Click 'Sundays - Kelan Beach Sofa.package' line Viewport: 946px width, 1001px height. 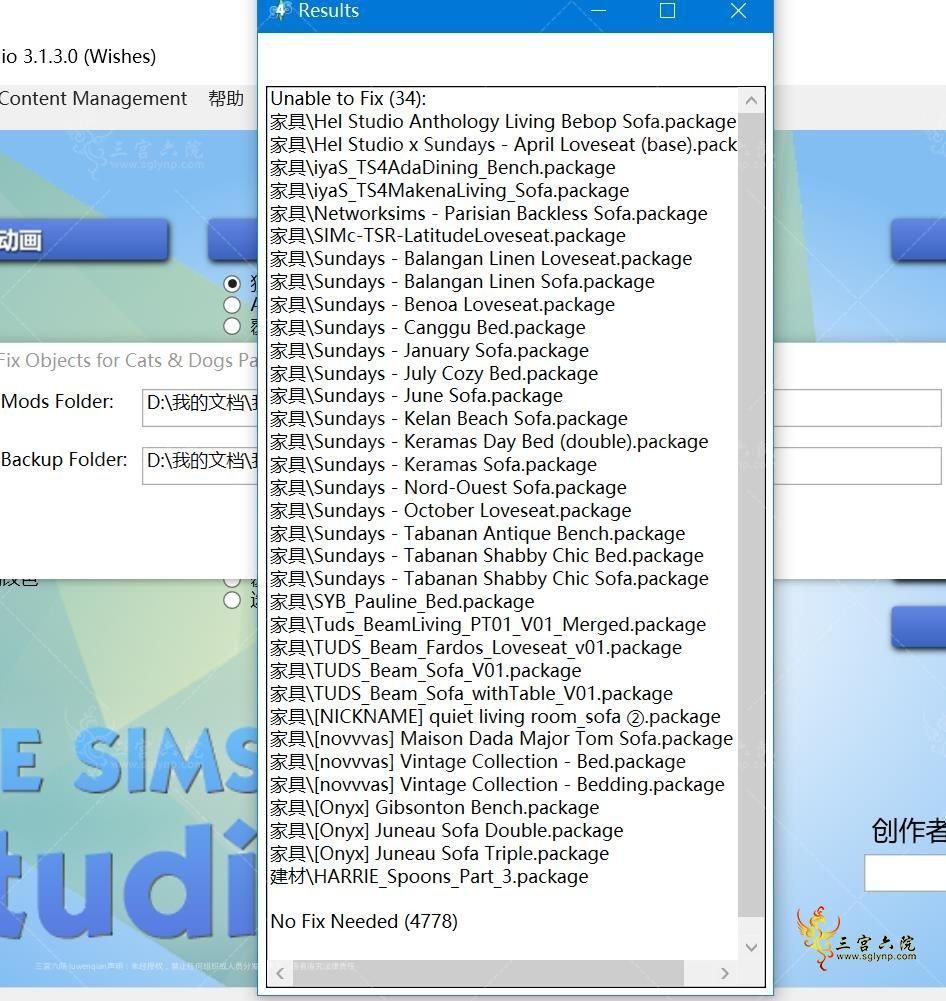click(449, 419)
